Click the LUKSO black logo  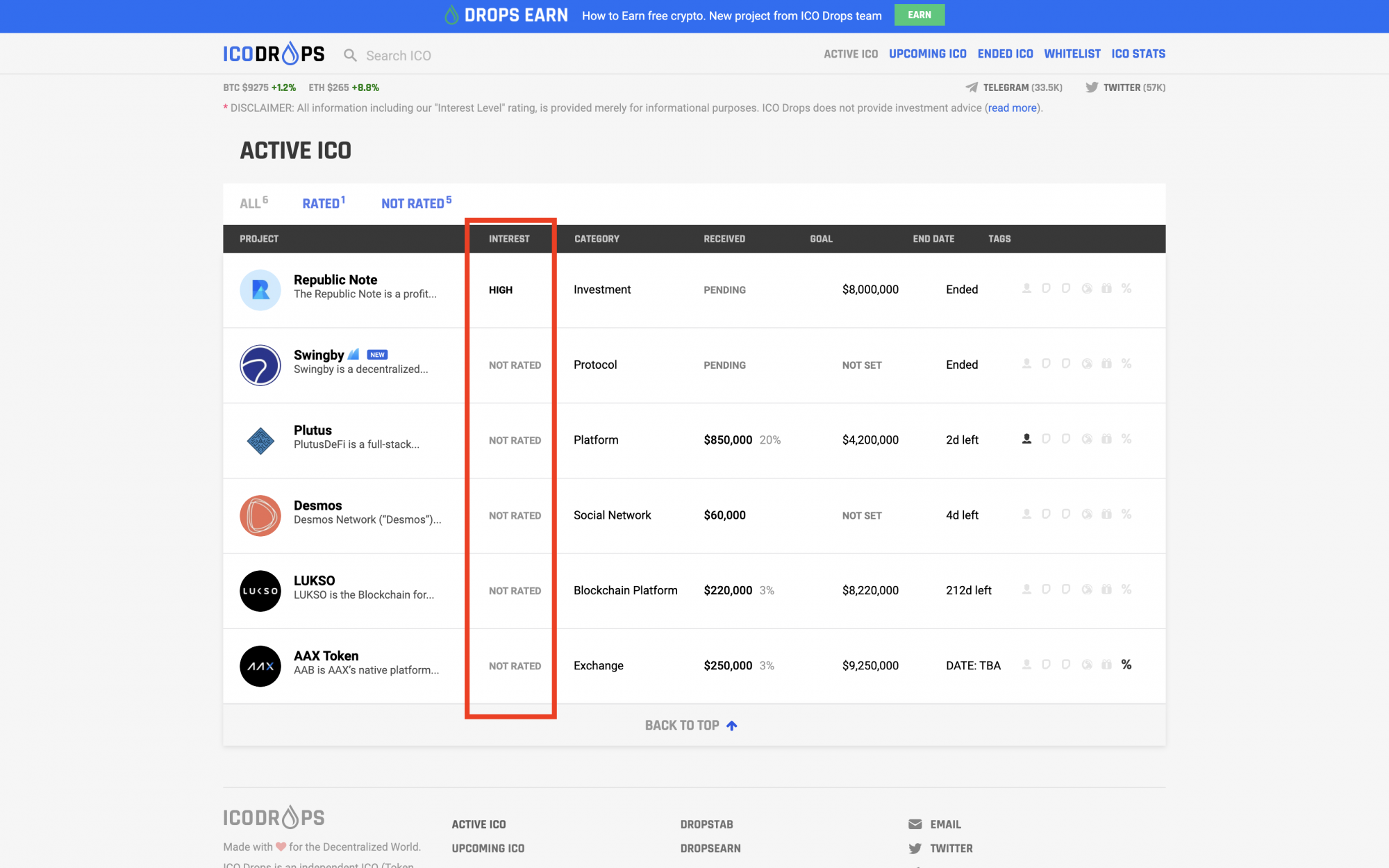point(260,591)
